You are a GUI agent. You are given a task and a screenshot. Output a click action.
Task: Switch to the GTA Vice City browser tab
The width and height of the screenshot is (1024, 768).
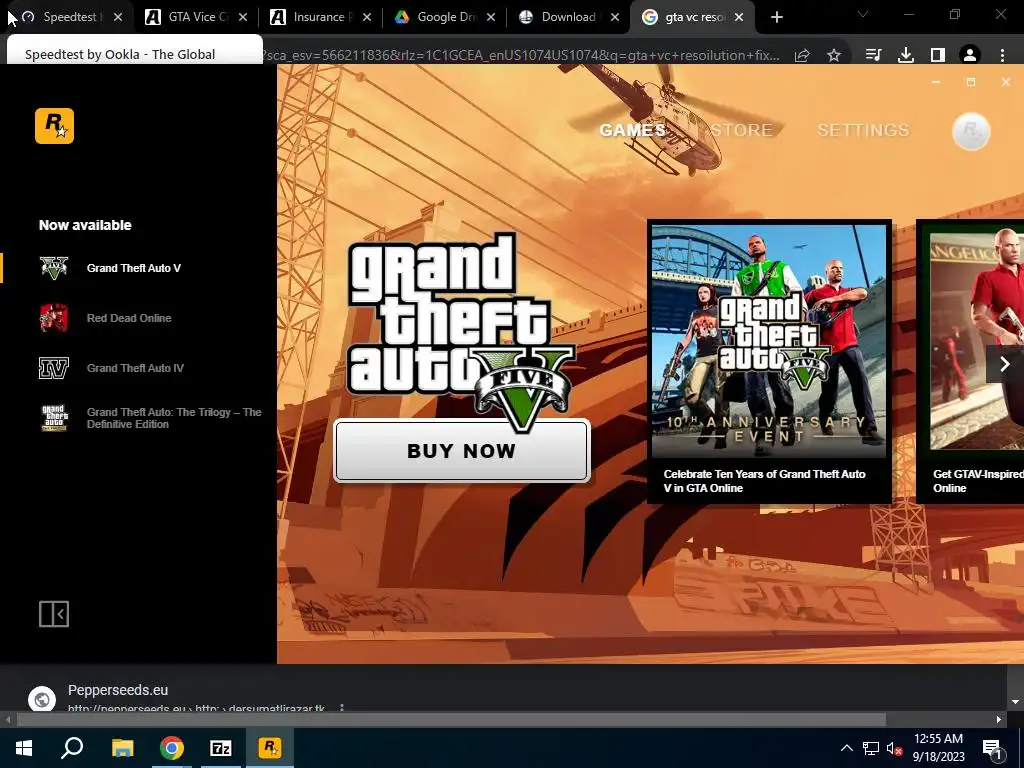(x=196, y=17)
